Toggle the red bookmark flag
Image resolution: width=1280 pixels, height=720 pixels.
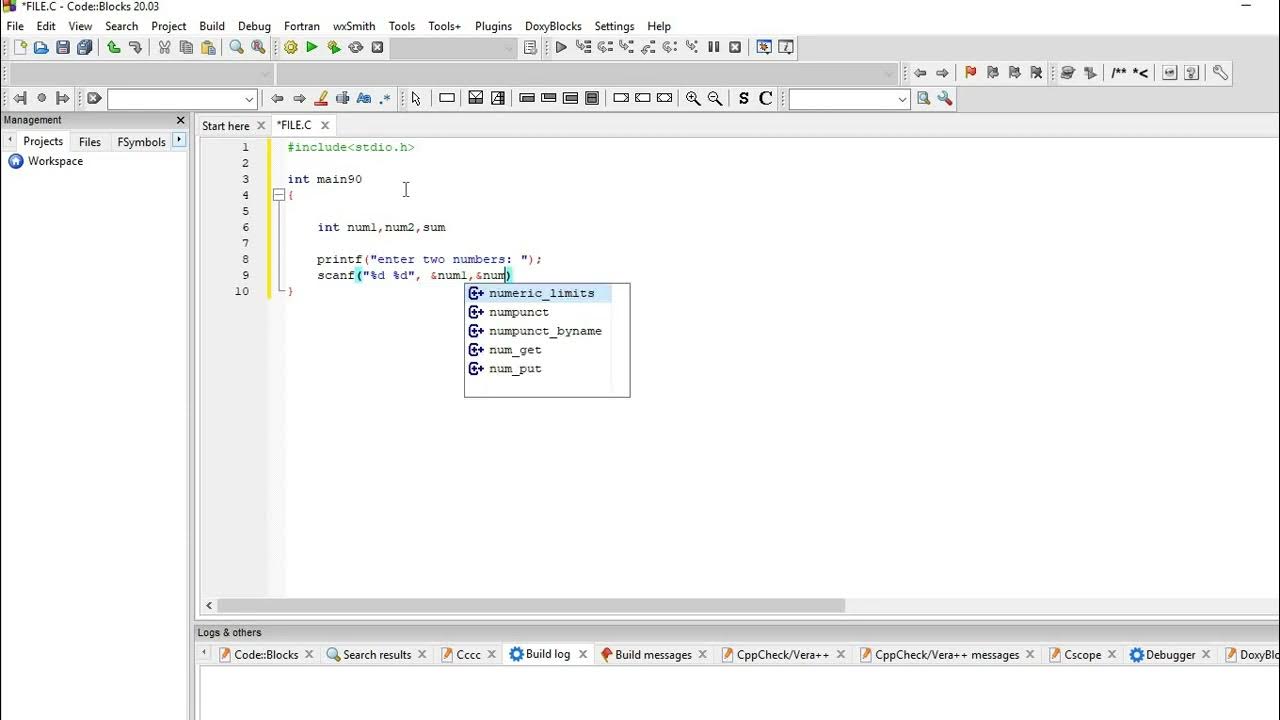point(970,72)
